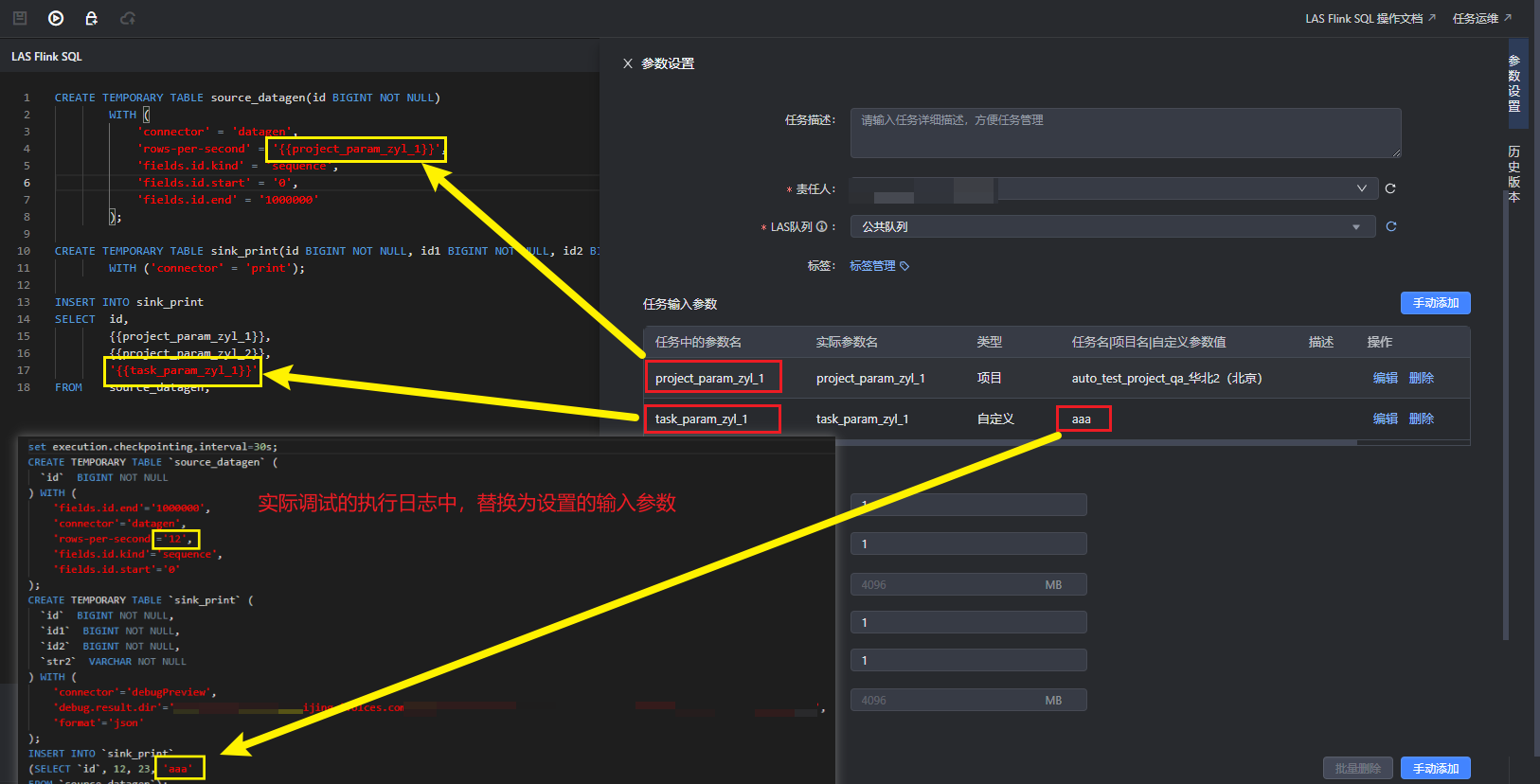Refresh the LAS队列 list

click(x=1390, y=226)
